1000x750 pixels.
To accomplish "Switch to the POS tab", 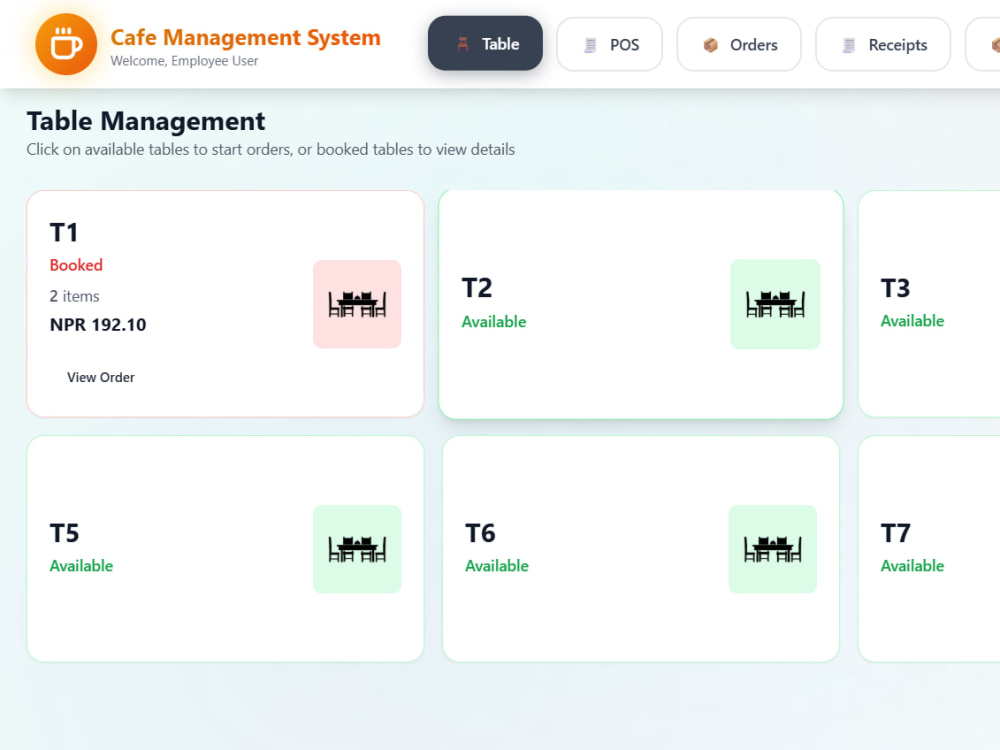I will 610,45.
